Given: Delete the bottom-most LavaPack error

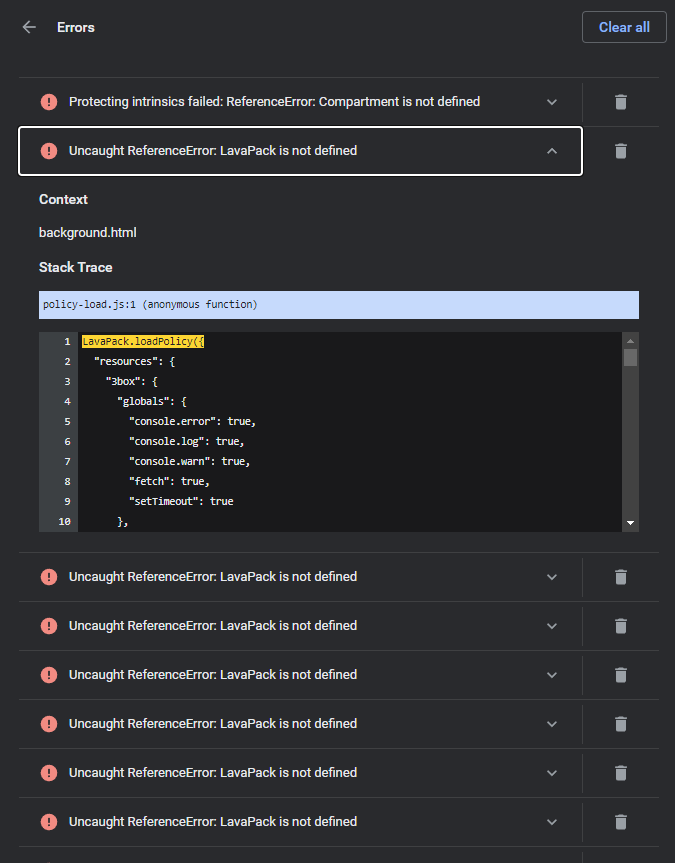Looking at the screenshot, I should point(620,821).
